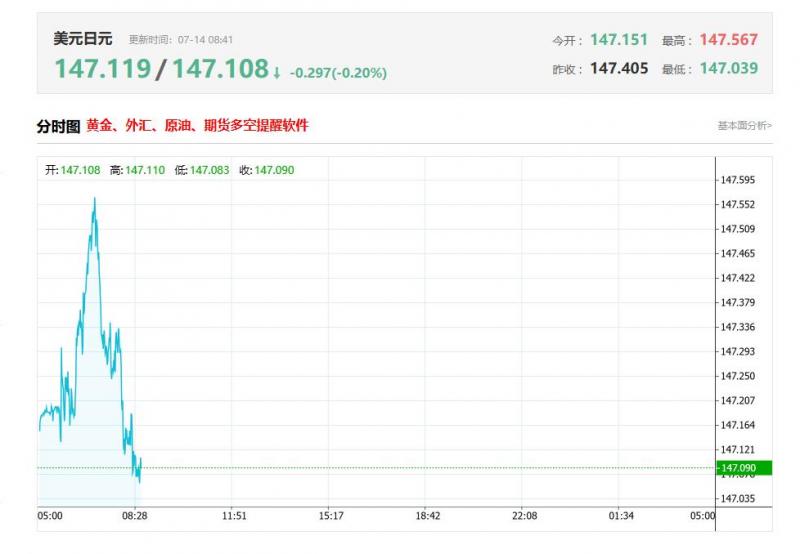Open the 基本面分析 link
The image size is (800, 554).
coord(744,125)
